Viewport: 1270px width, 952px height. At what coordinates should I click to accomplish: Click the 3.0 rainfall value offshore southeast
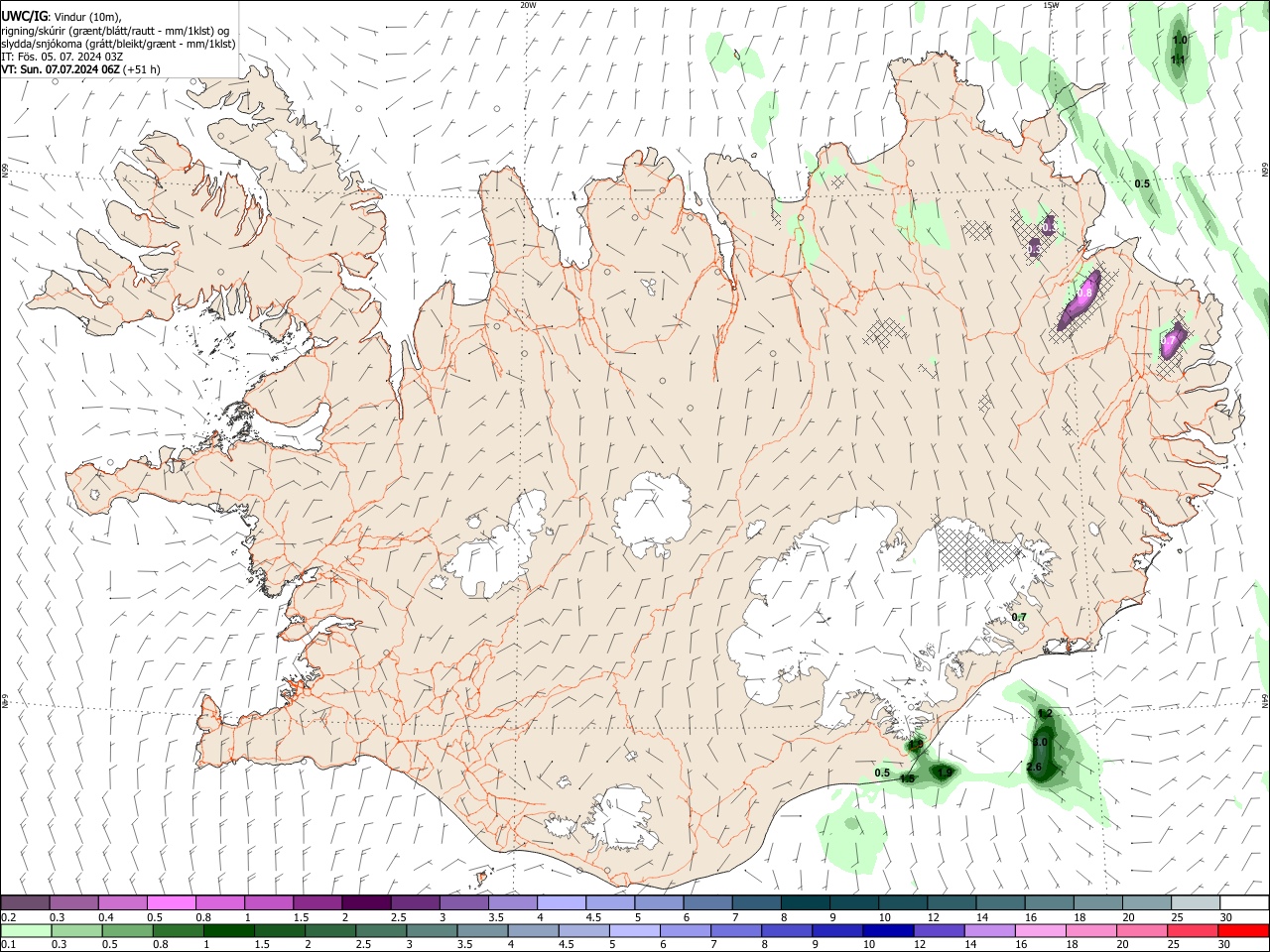point(1040,742)
